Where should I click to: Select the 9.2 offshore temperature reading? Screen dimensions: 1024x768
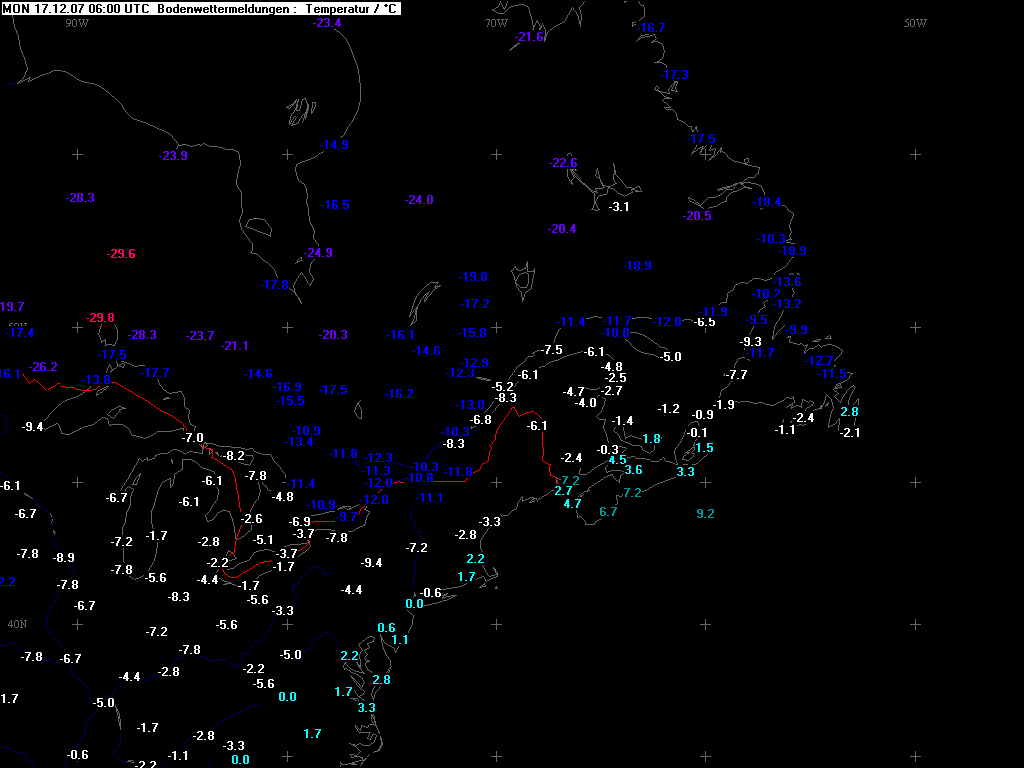point(705,514)
